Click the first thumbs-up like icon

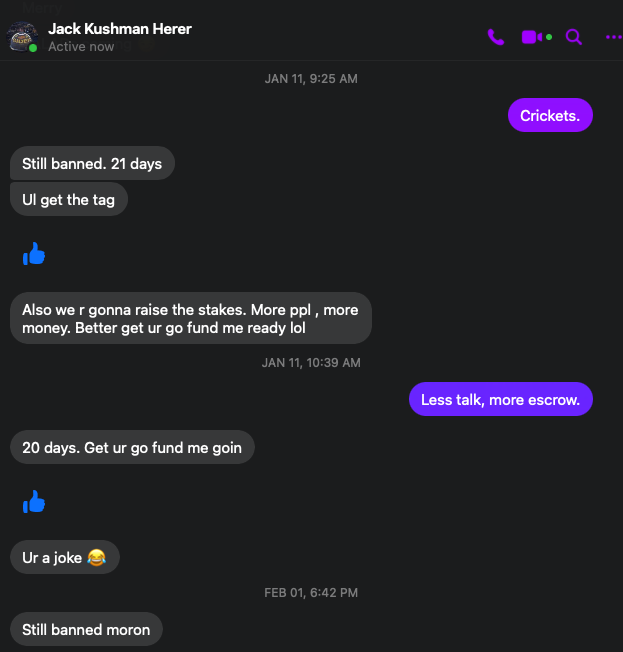pyautogui.click(x=34, y=255)
